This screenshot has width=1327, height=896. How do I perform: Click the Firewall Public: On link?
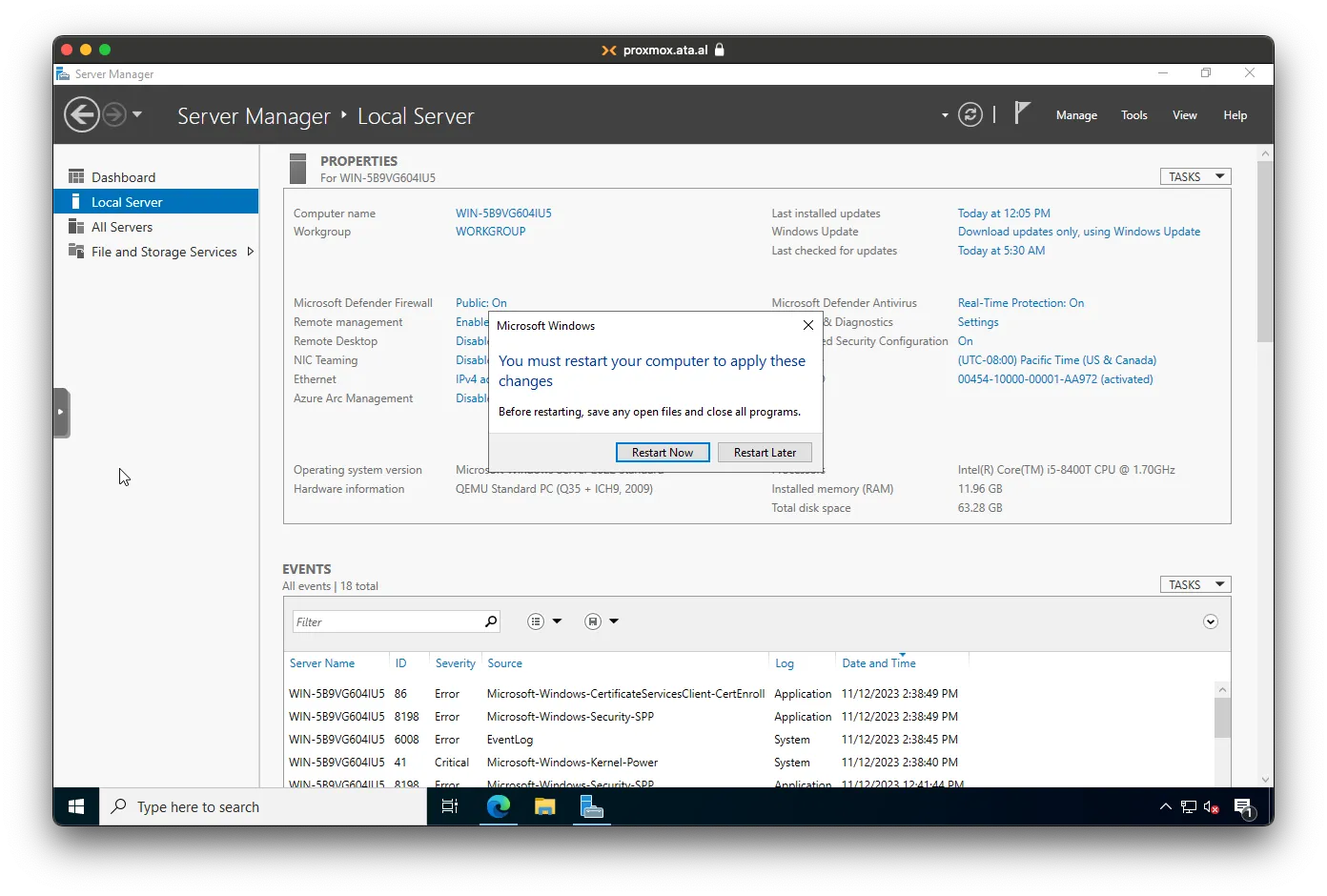[481, 303]
